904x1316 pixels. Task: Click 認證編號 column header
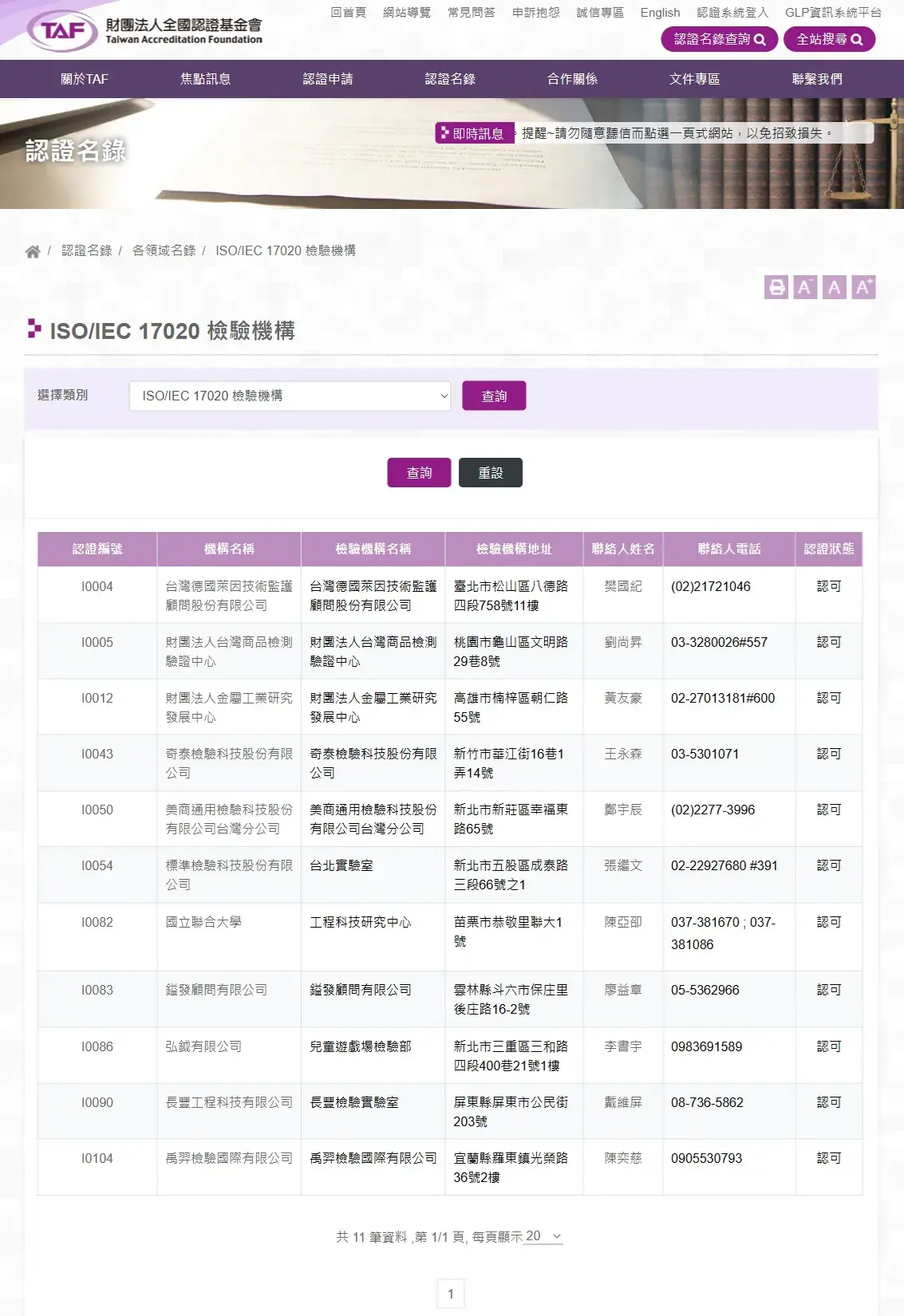click(97, 549)
